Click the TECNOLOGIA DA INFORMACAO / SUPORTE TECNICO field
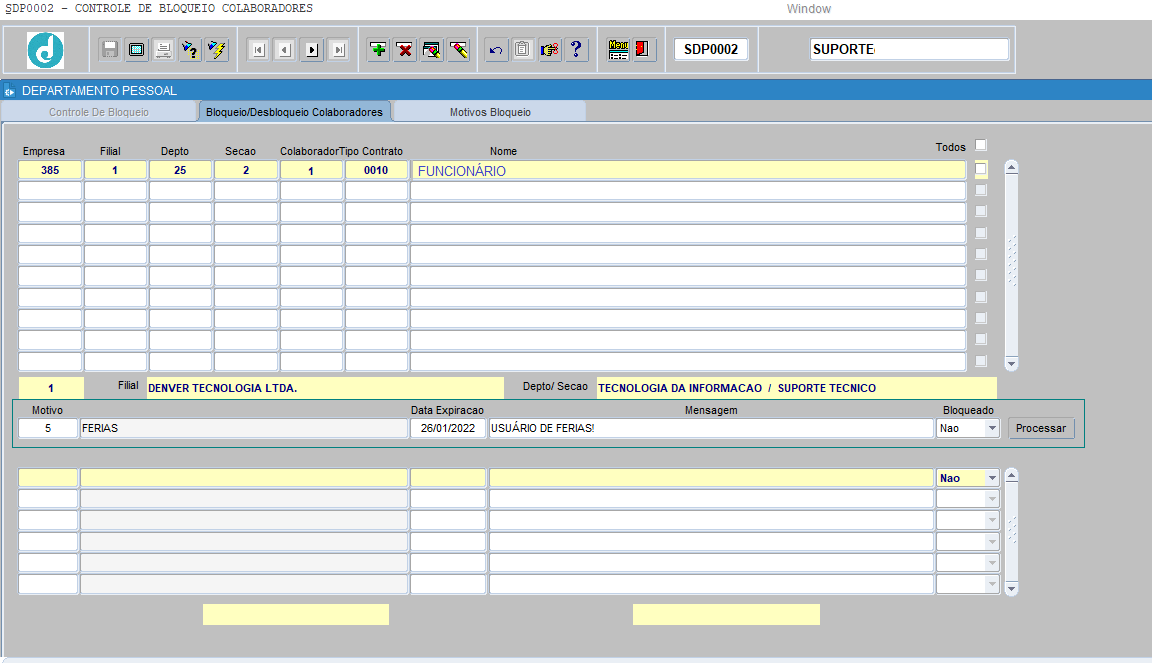 (x=796, y=388)
